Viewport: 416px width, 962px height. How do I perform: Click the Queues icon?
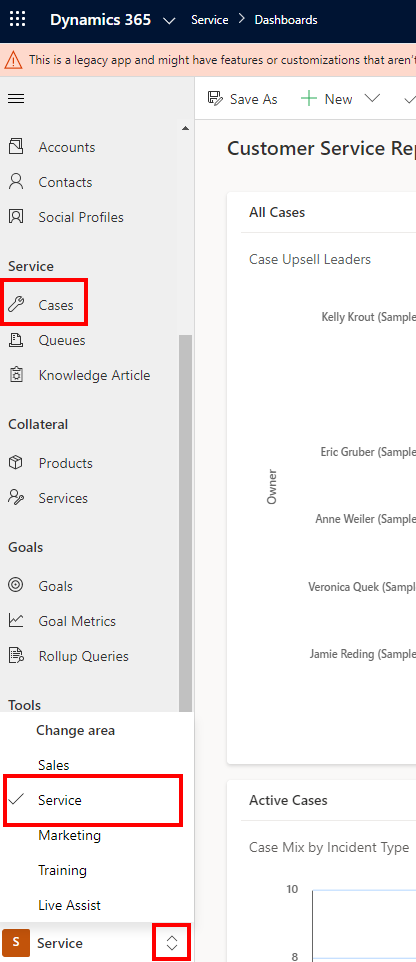(16, 339)
